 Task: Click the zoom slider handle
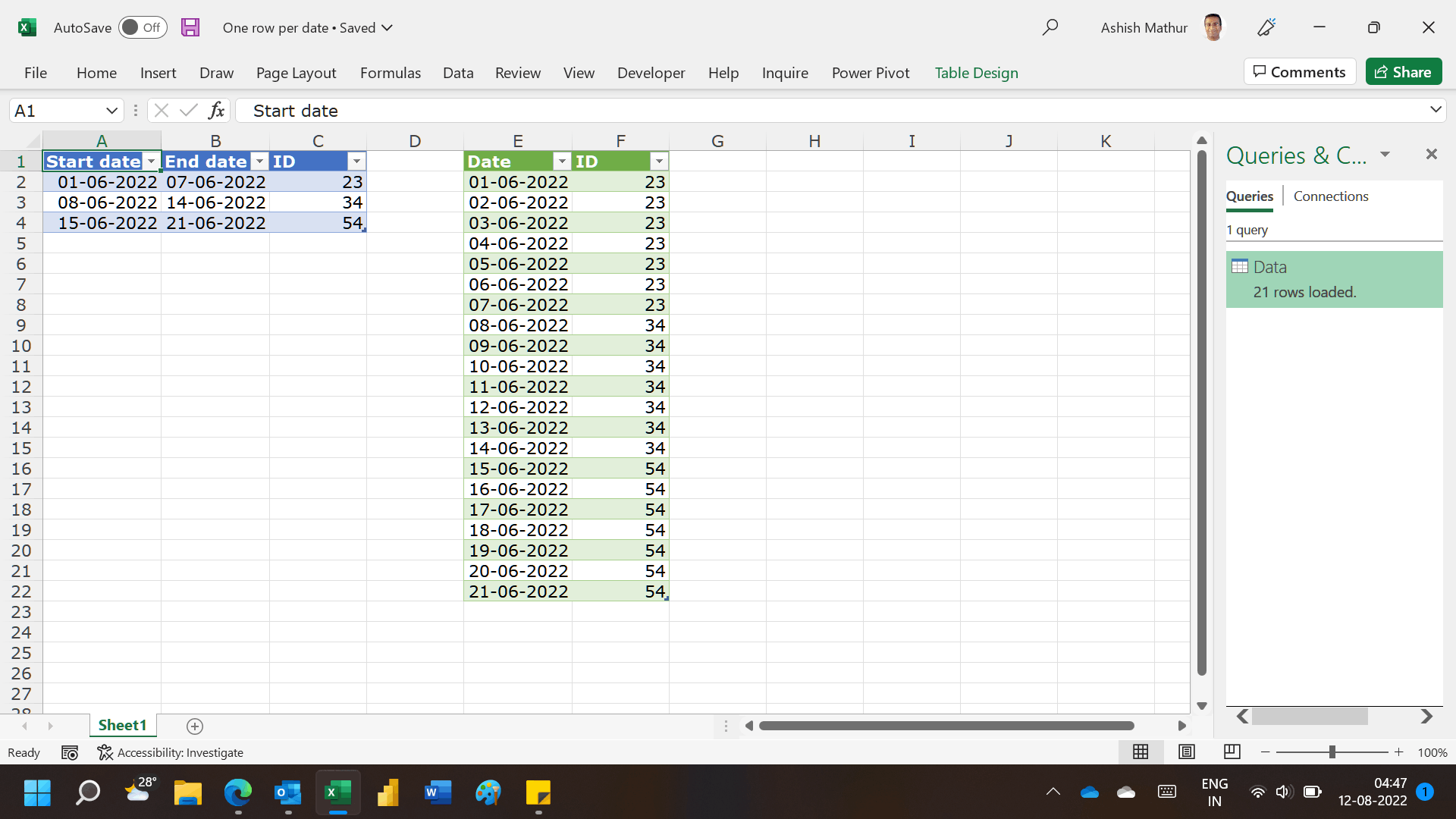click(1332, 752)
